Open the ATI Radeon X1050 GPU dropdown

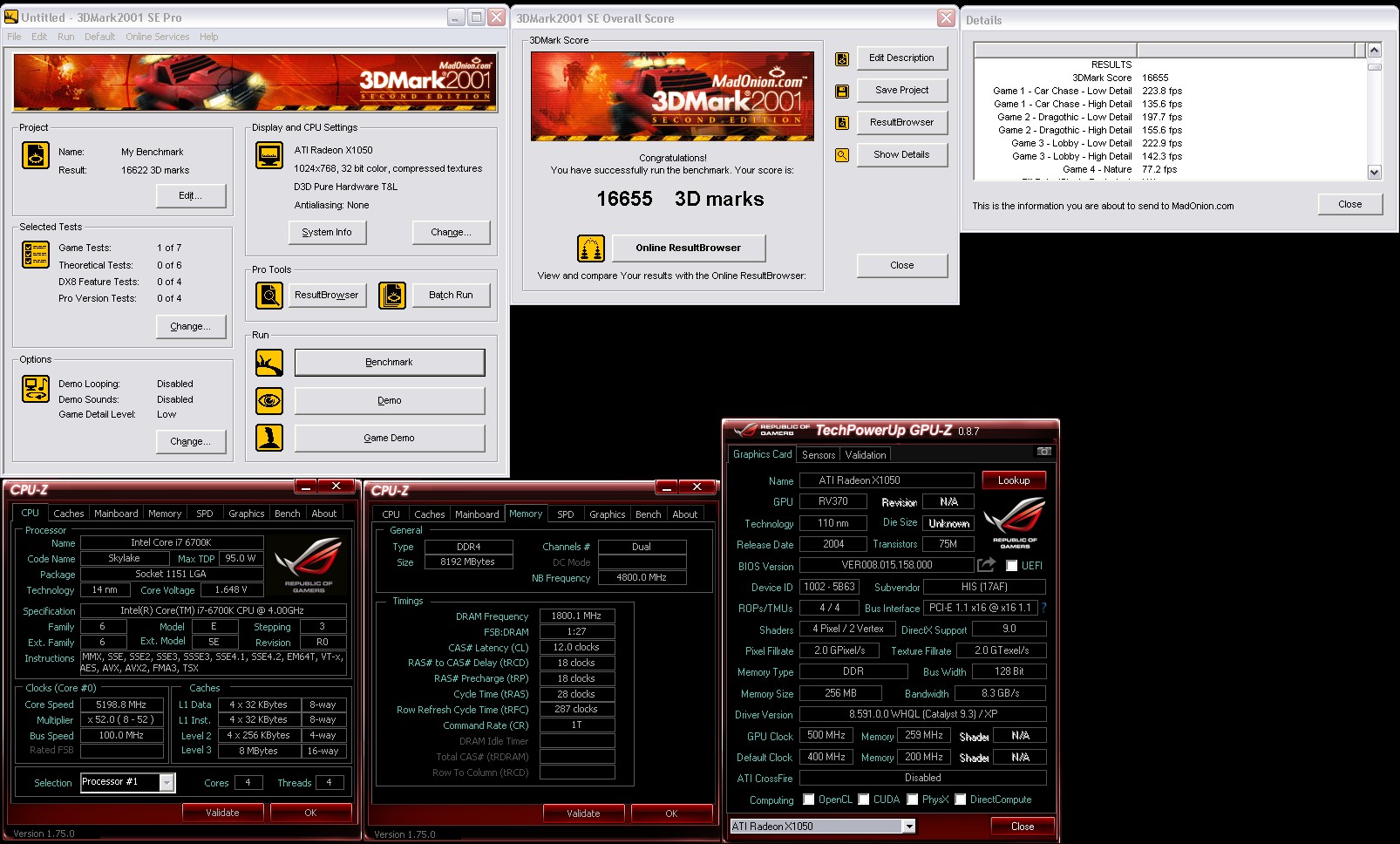click(909, 826)
